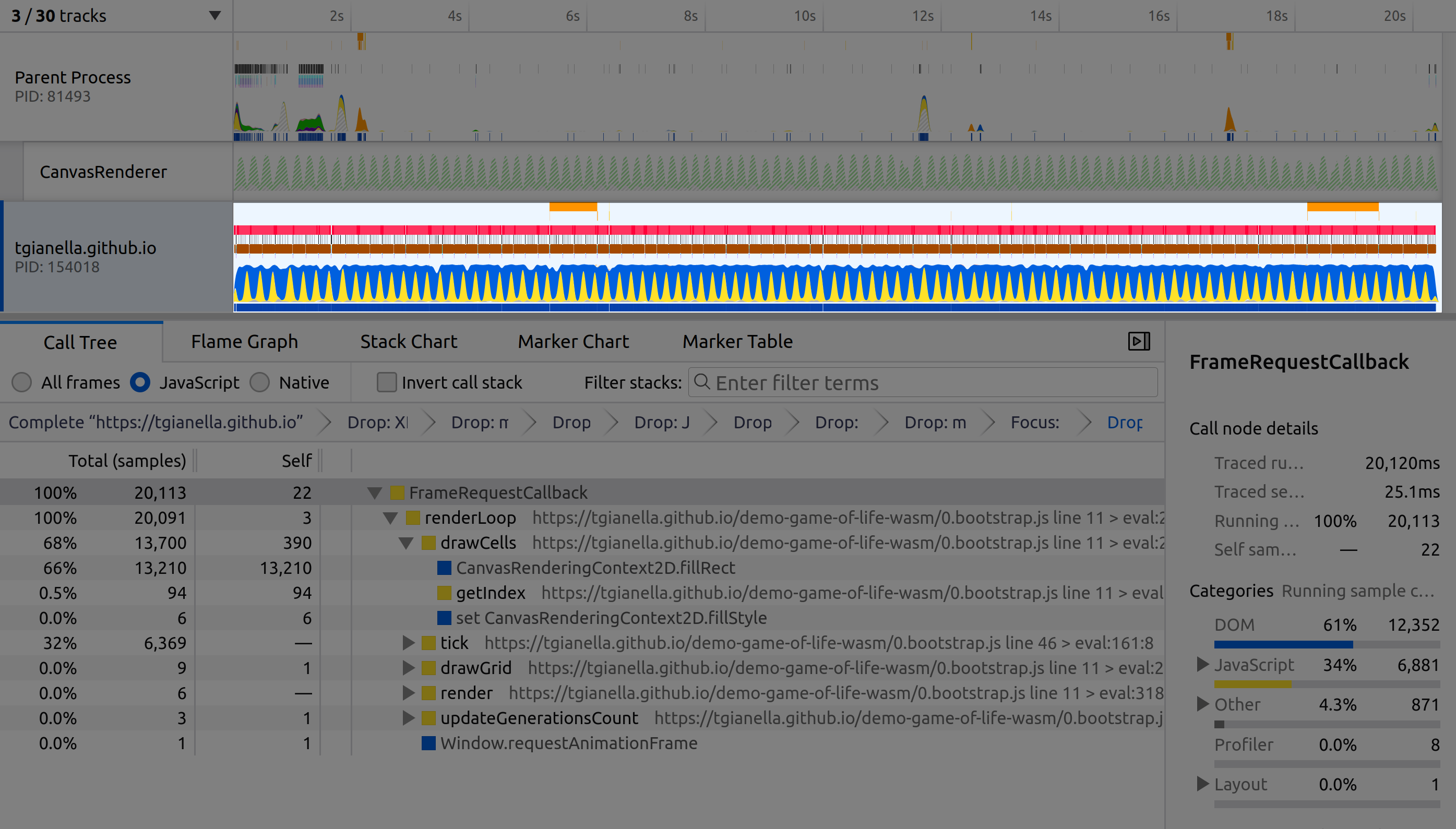
Task: Click the blue category square beside Window.requestAnimationFrame
Action: [428, 743]
